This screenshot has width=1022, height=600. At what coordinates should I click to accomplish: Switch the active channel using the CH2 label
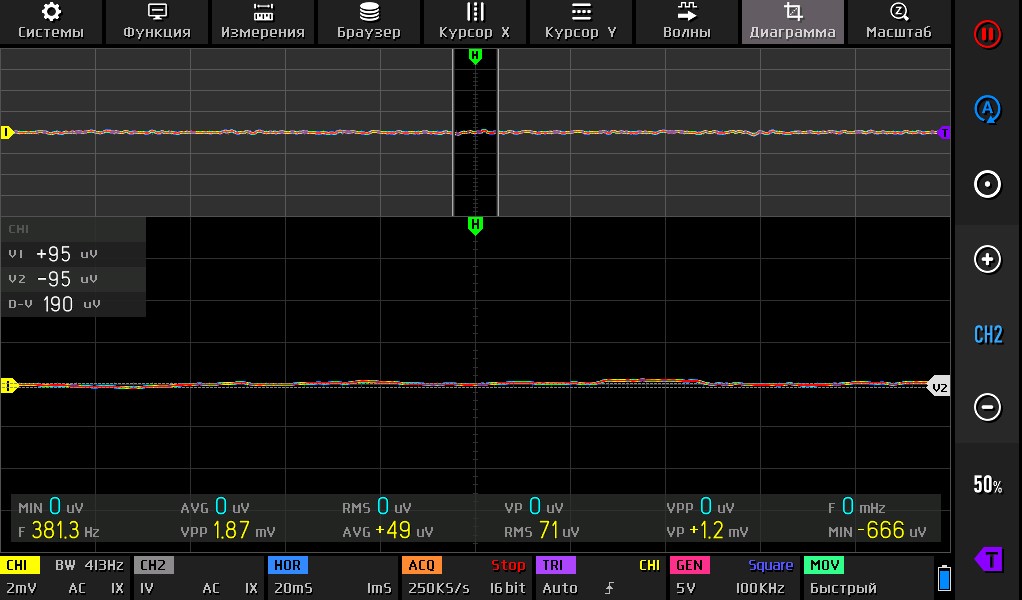pyautogui.click(x=988, y=335)
